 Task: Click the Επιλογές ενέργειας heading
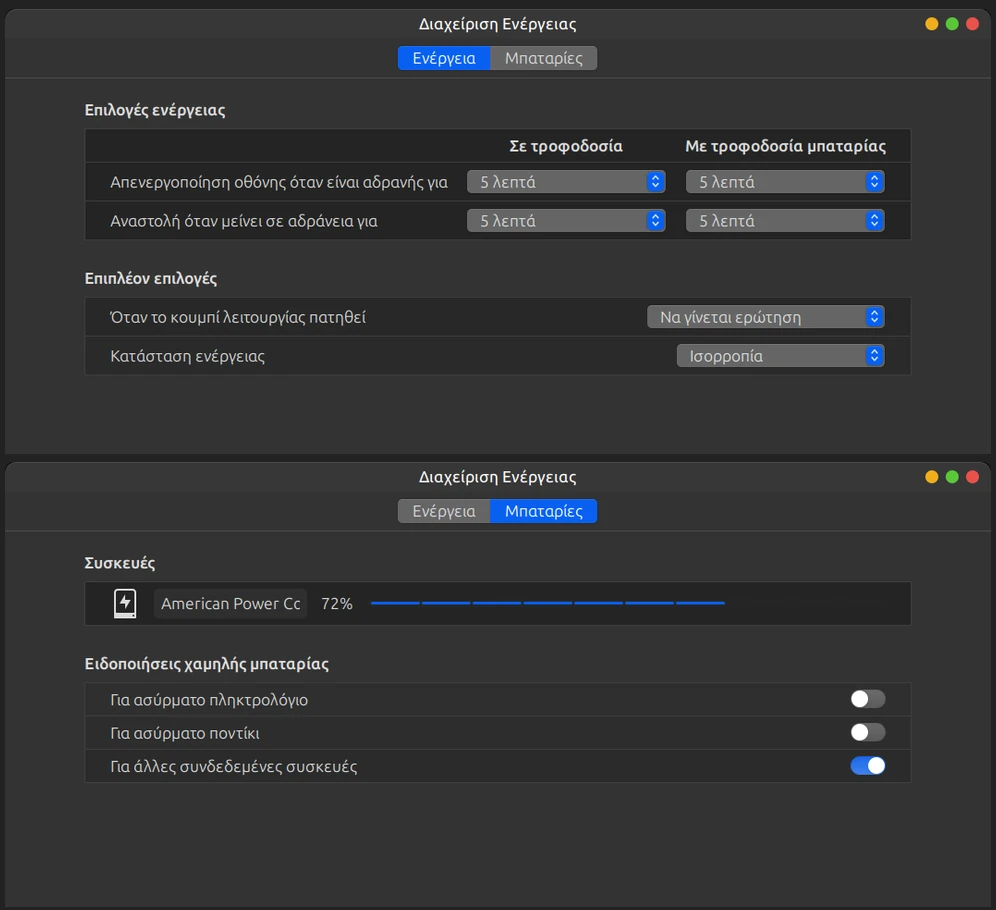(155, 110)
